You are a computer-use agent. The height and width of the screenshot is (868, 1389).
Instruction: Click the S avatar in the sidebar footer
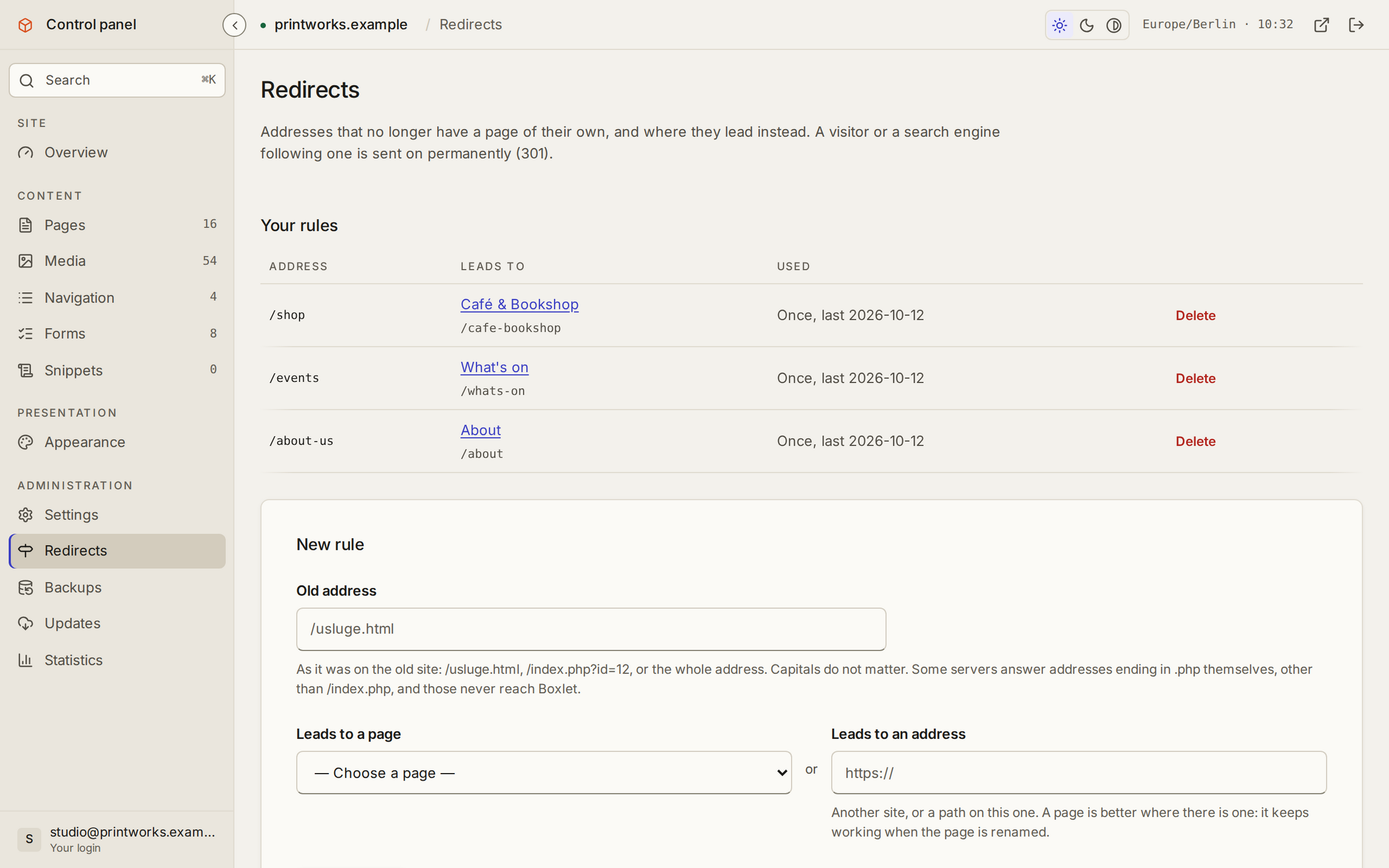tap(29, 839)
